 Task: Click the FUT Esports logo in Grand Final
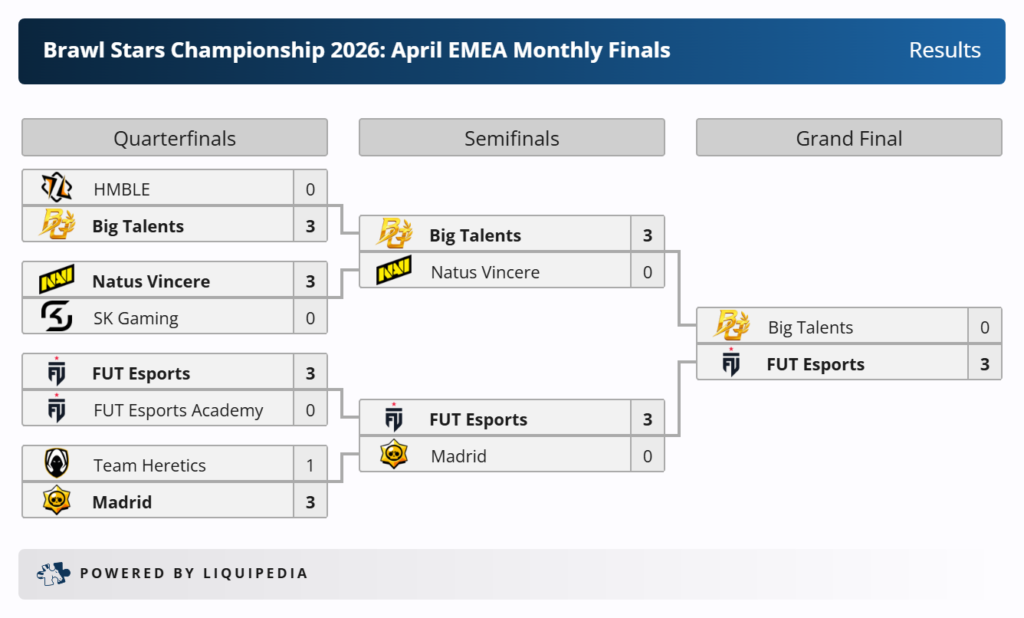tap(732, 363)
